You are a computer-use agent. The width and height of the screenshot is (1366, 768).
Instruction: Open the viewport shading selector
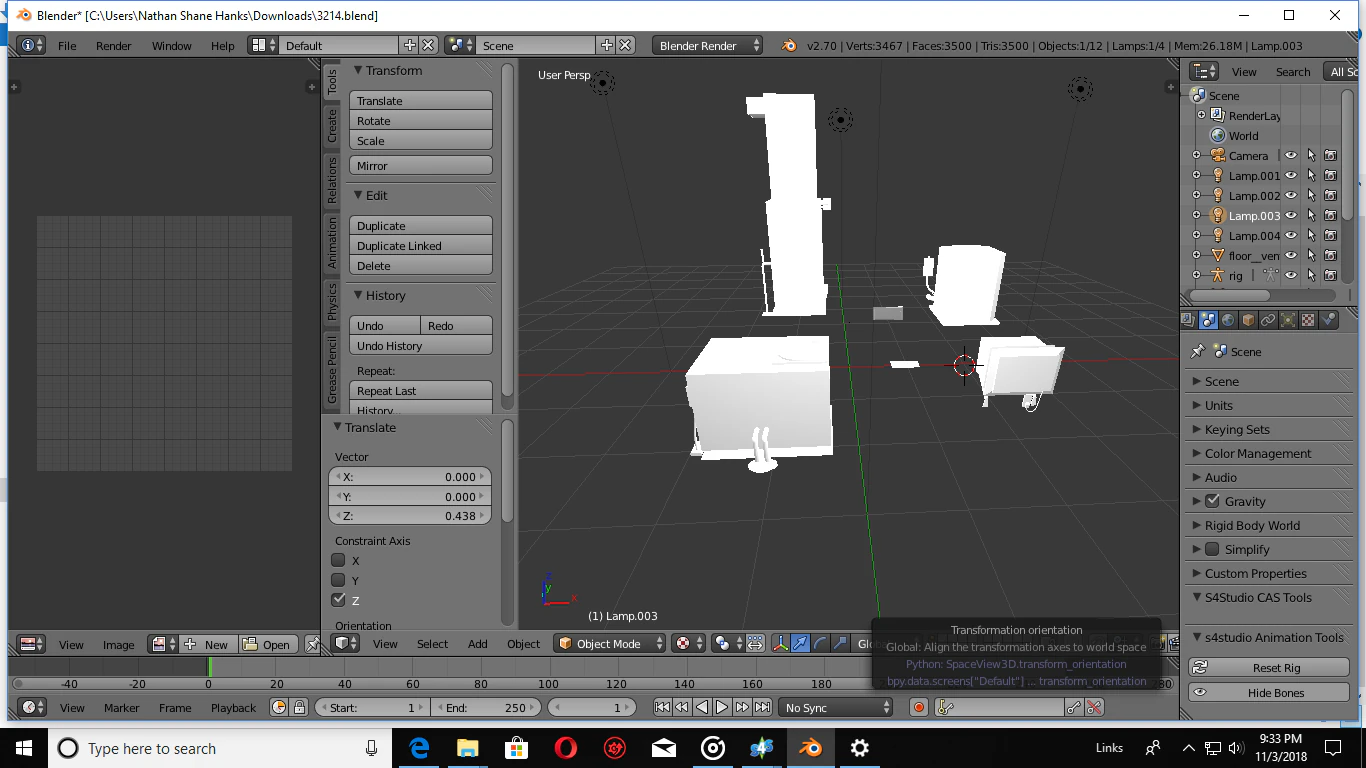click(x=687, y=644)
